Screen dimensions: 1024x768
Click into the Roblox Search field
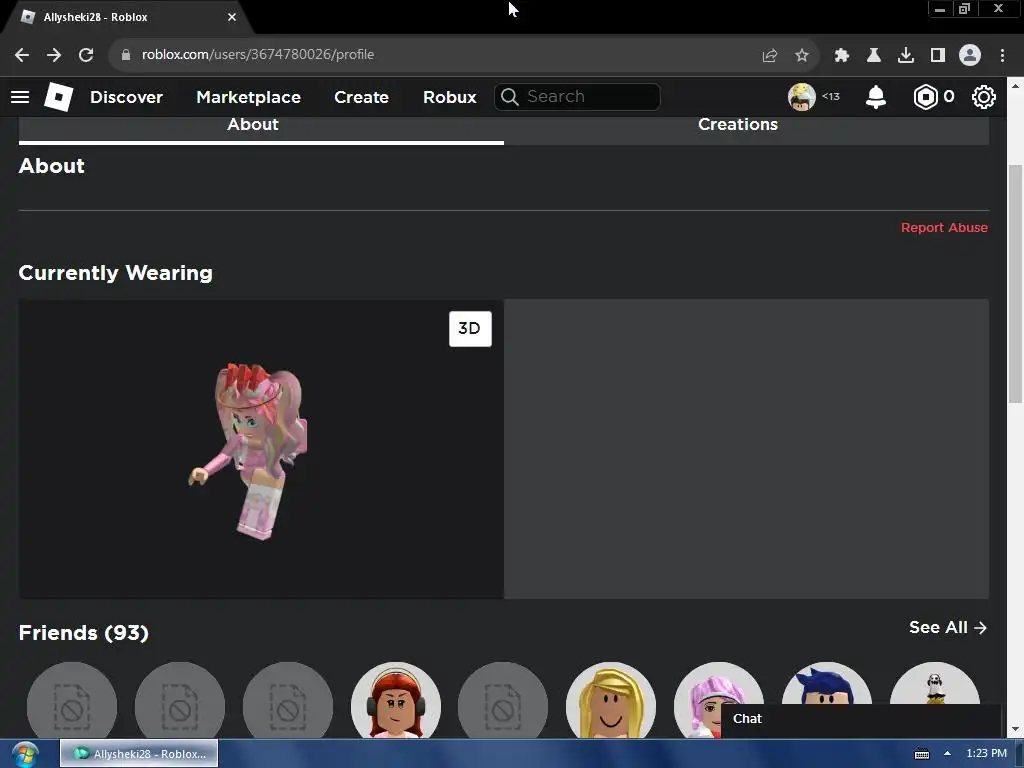(577, 97)
